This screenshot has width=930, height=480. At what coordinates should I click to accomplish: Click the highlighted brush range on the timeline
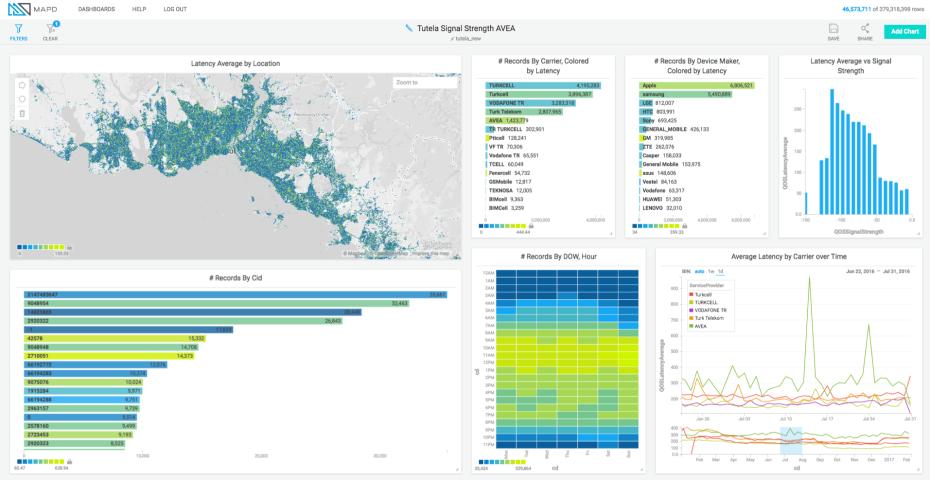791,441
